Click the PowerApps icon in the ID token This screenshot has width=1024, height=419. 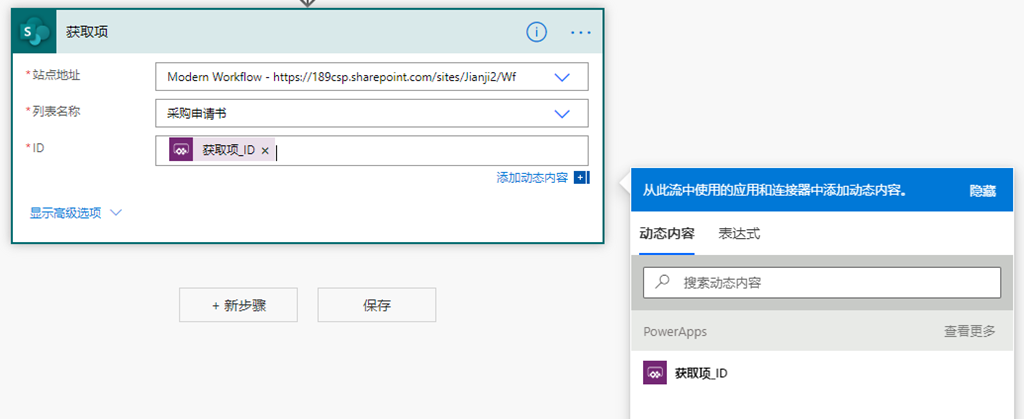(181, 150)
